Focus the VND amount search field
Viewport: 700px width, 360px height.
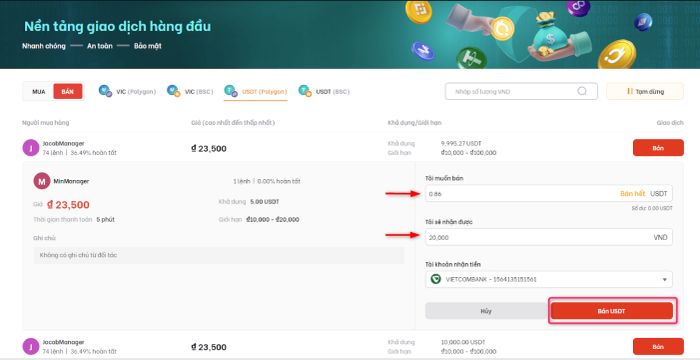(521, 91)
